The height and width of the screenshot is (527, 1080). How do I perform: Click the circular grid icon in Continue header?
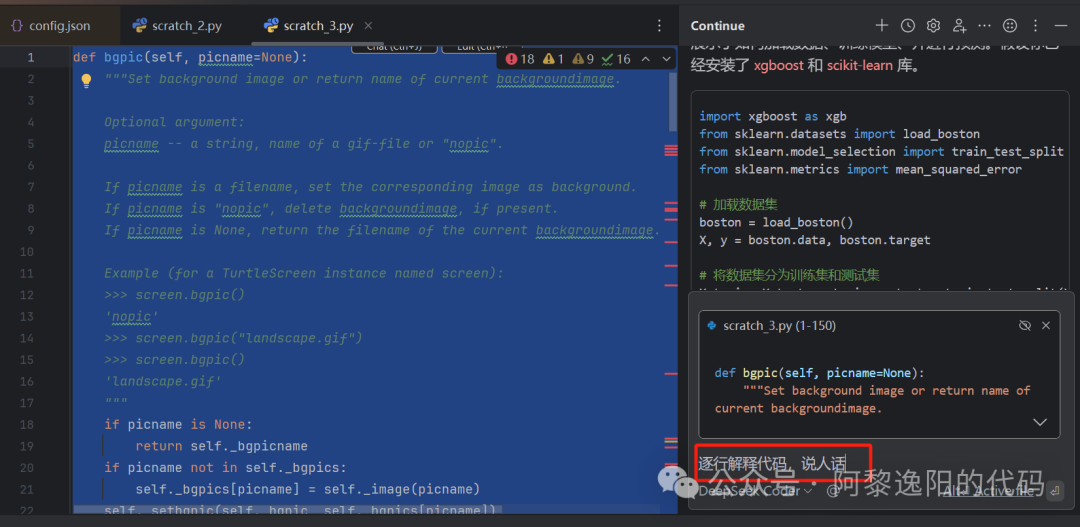click(x=1010, y=26)
